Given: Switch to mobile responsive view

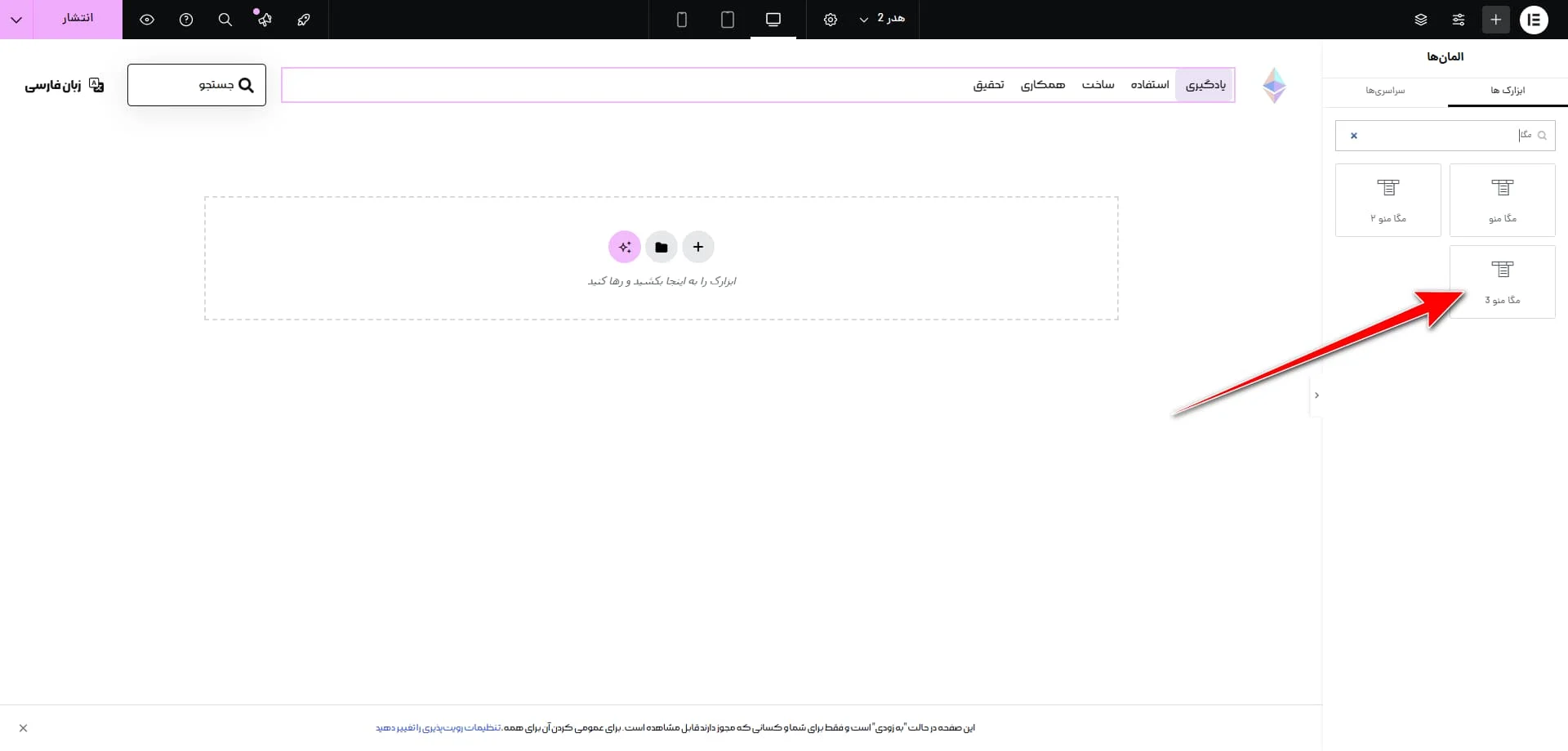Looking at the screenshot, I should (682, 20).
